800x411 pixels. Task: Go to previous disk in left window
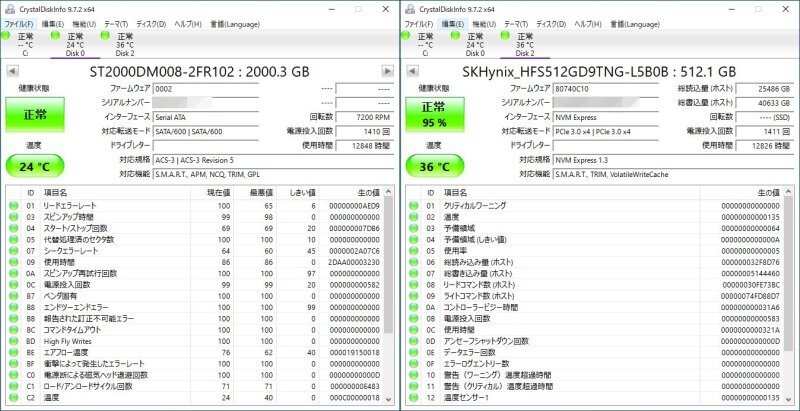[13, 71]
